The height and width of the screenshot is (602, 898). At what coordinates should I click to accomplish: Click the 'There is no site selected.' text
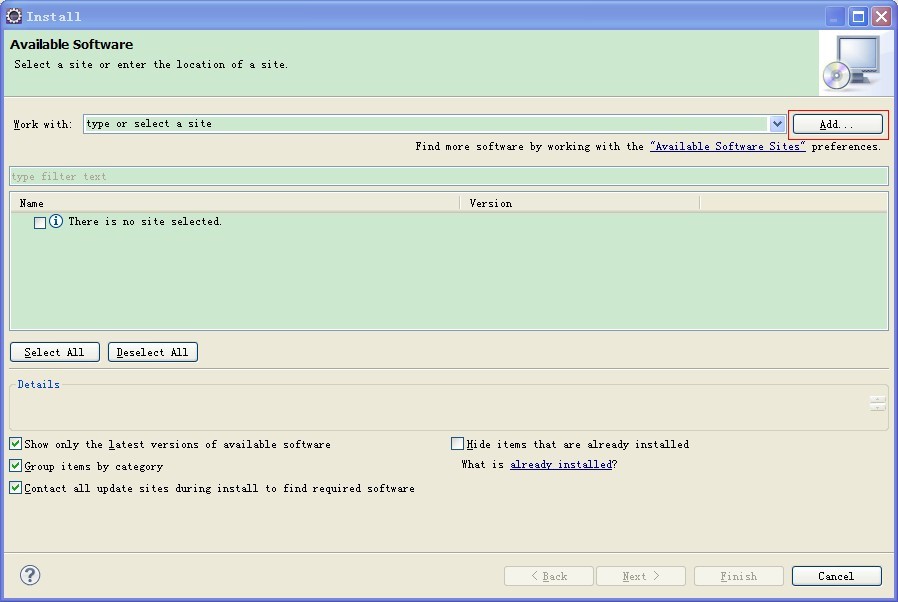145,222
